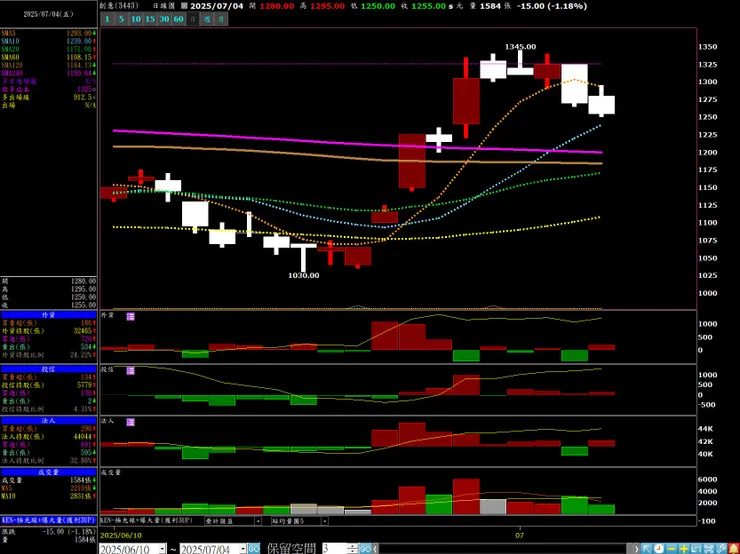The image size is (740, 554).
Task: Select the weekly (週) chart interval
Action: (207, 19)
